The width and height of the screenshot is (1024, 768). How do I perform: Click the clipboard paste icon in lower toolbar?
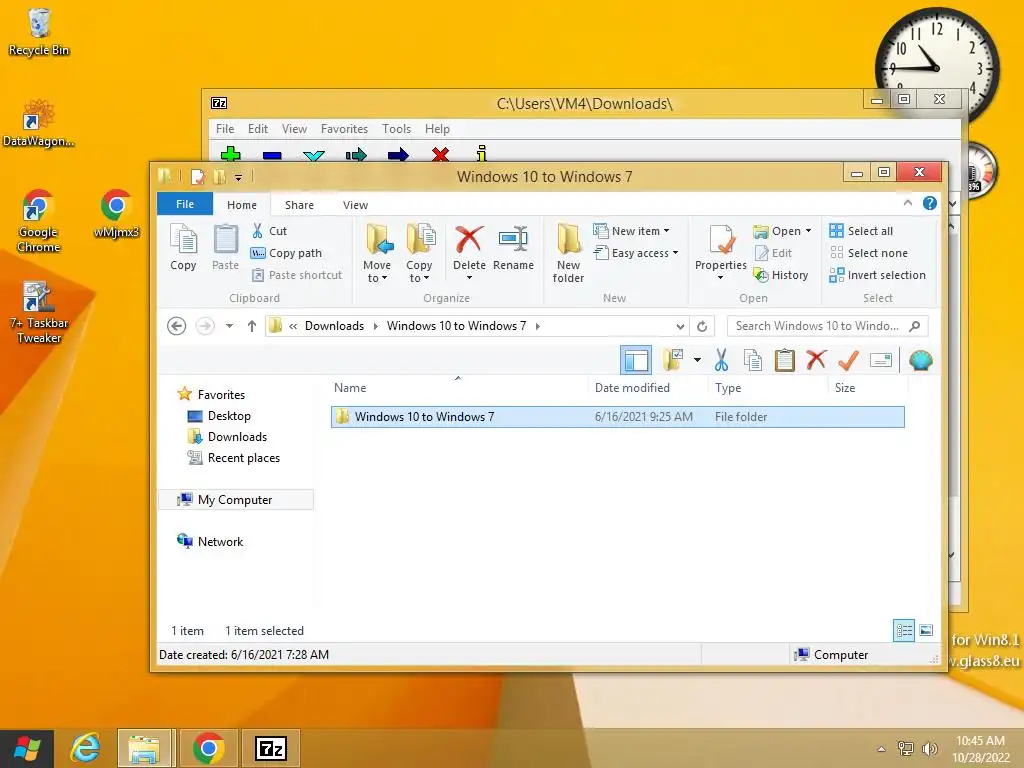click(784, 360)
